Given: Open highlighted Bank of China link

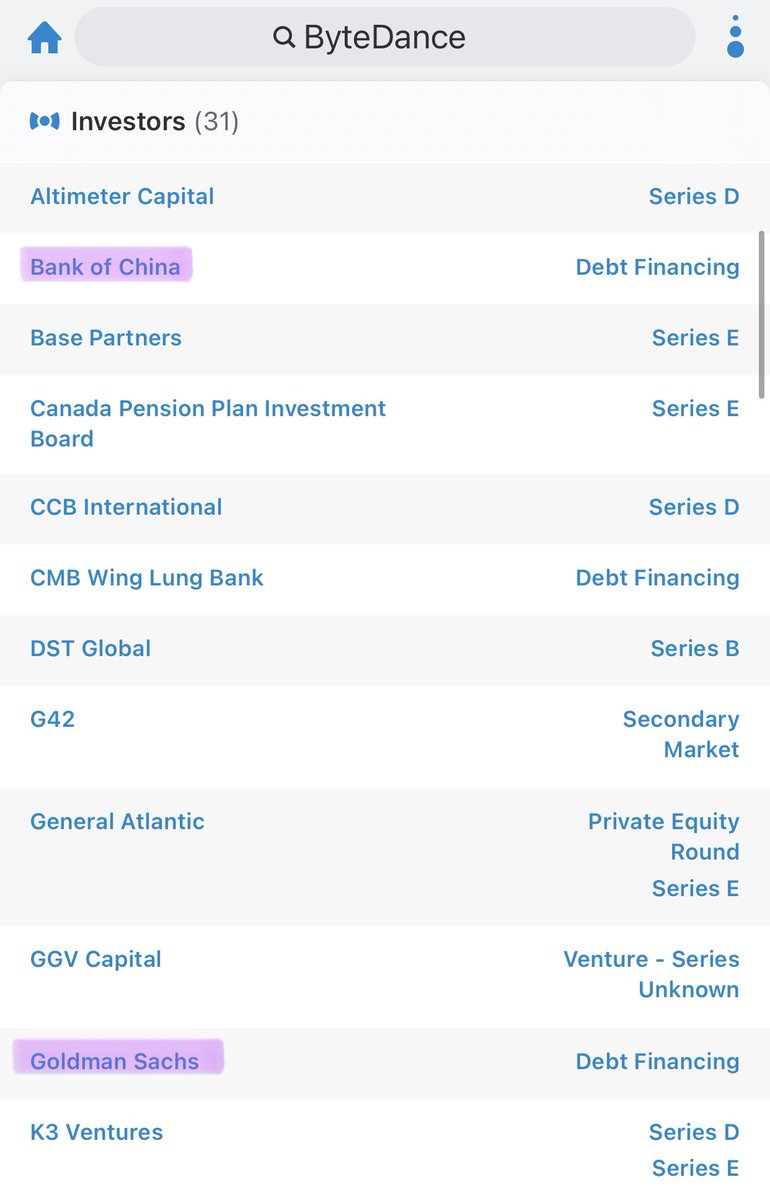Looking at the screenshot, I should click(x=105, y=267).
